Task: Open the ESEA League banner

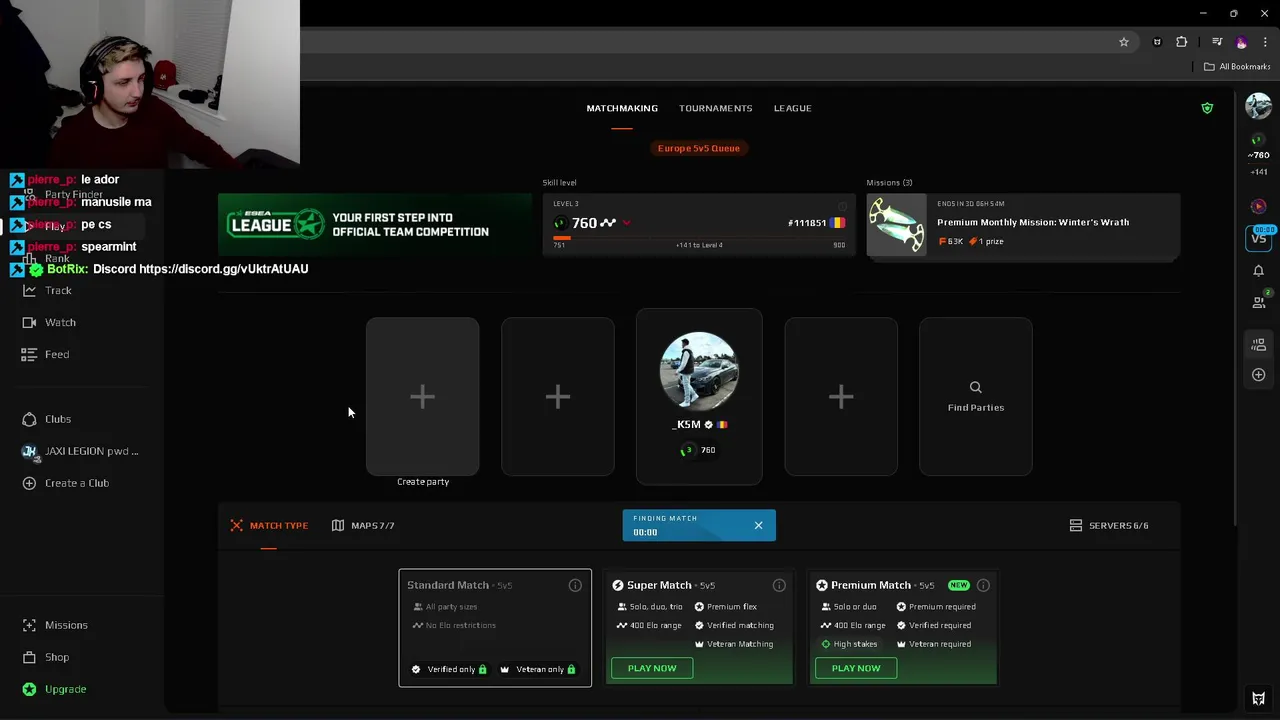Action: tap(374, 225)
